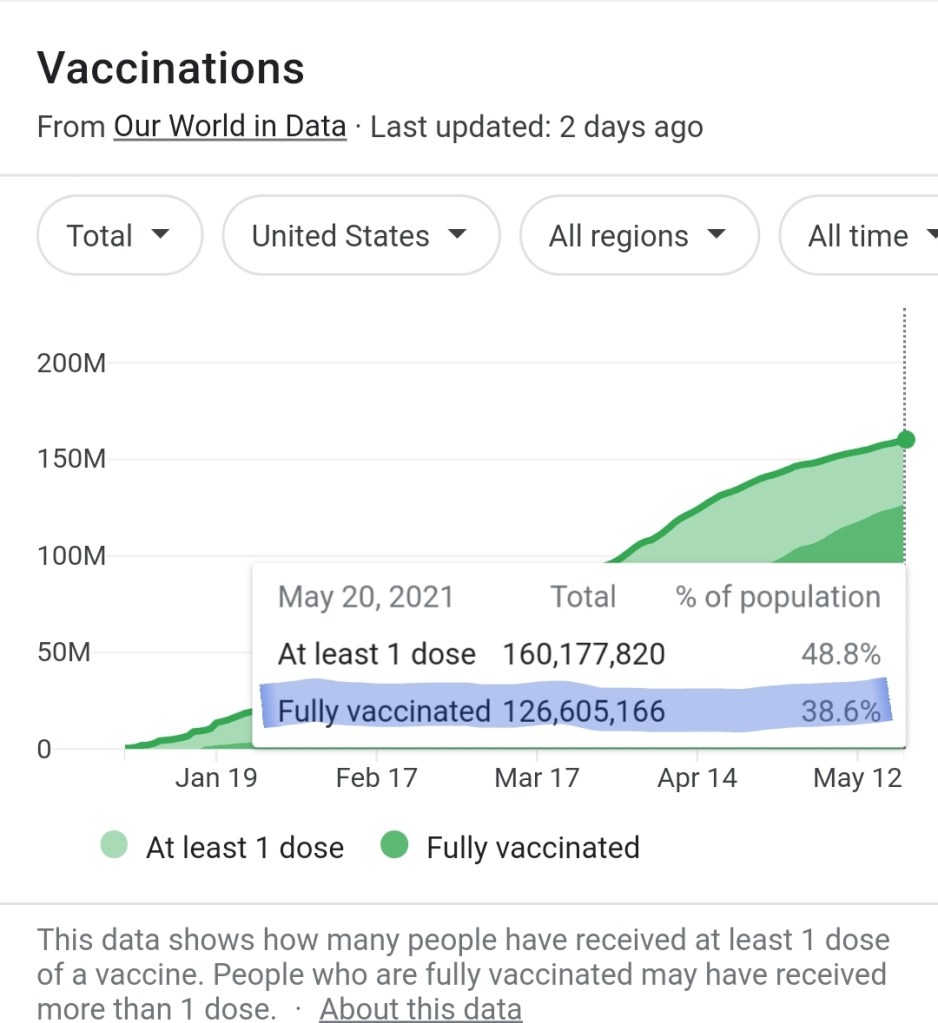Open the Our World in Data link
The height and width of the screenshot is (1023, 938).
[x=230, y=128]
